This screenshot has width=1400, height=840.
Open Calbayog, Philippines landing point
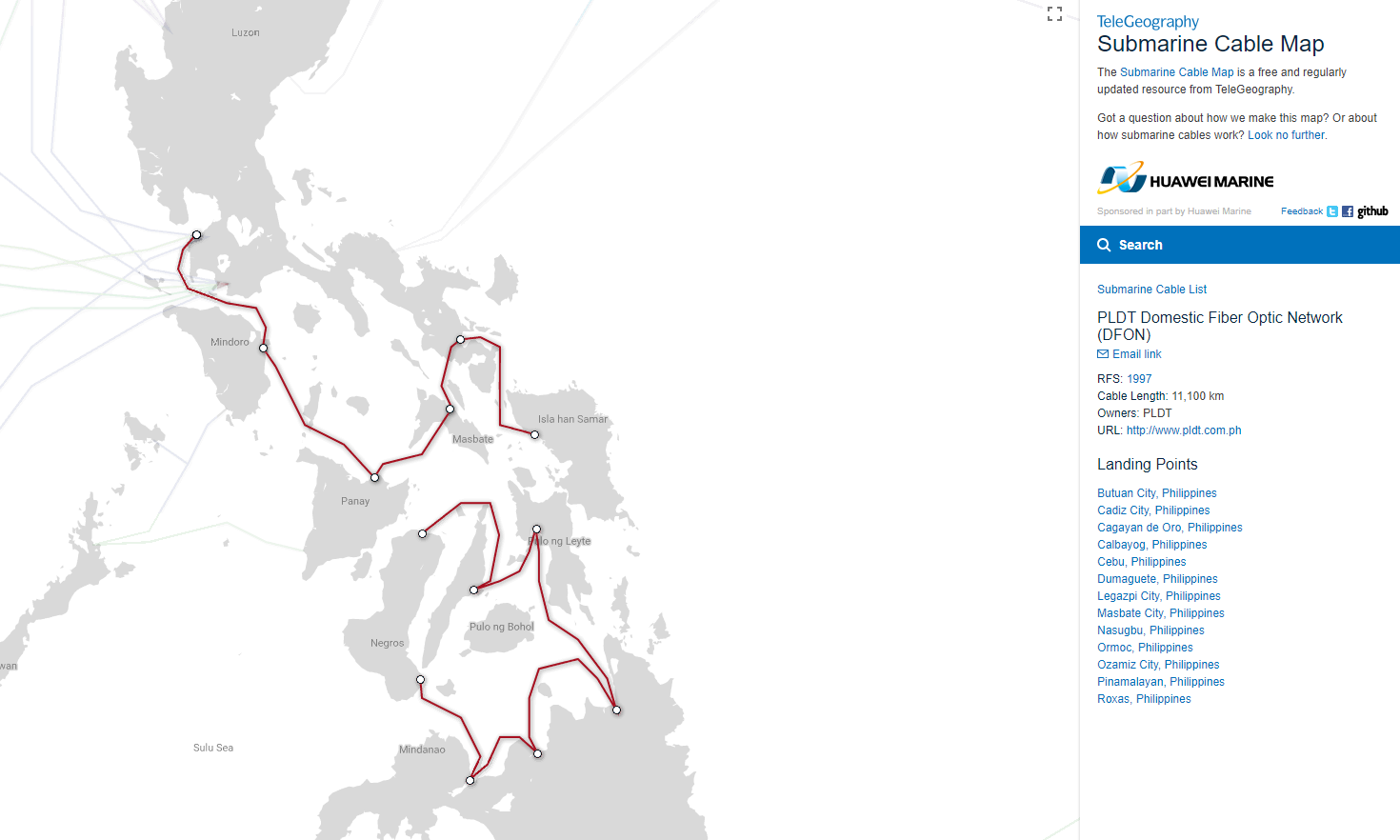click(x=1152, y=545)
